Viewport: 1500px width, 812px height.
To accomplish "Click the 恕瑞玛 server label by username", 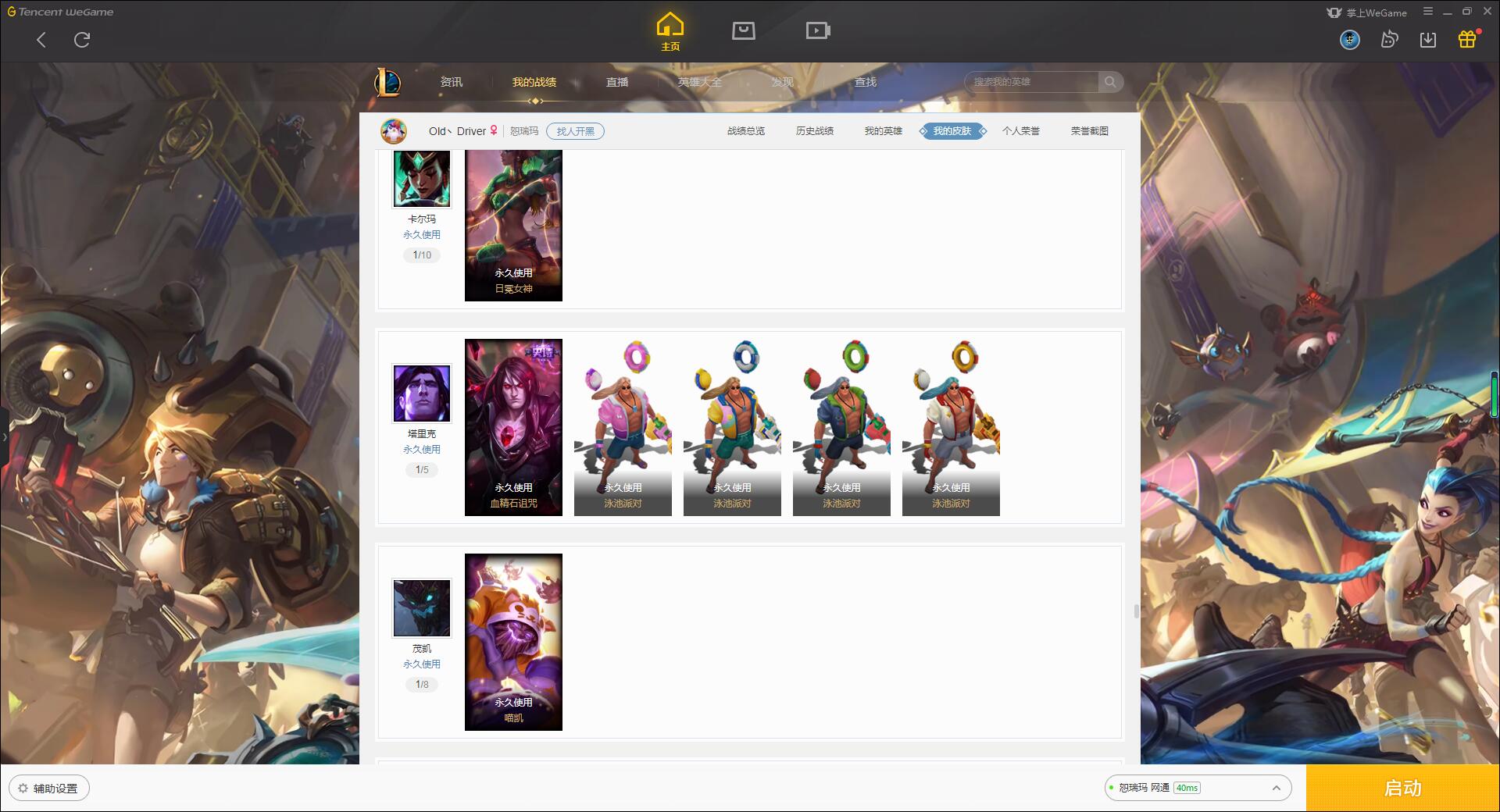I will click(524, 131).
